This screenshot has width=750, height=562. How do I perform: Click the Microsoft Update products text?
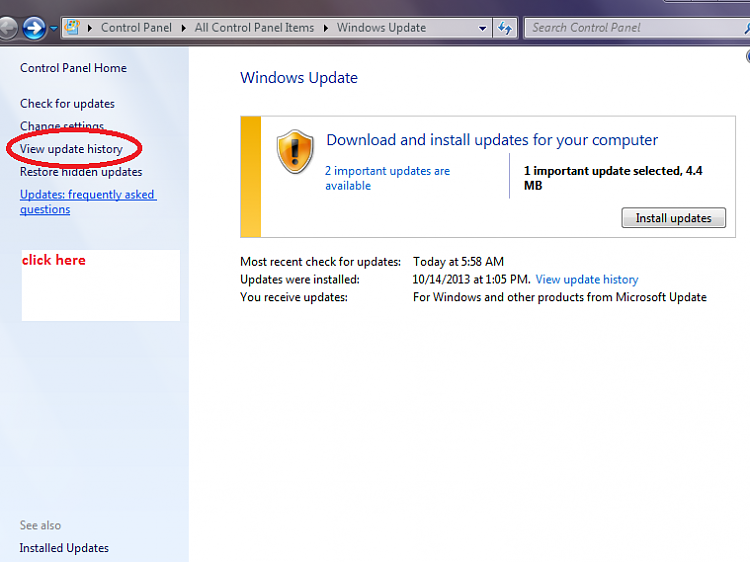(560, 297)
